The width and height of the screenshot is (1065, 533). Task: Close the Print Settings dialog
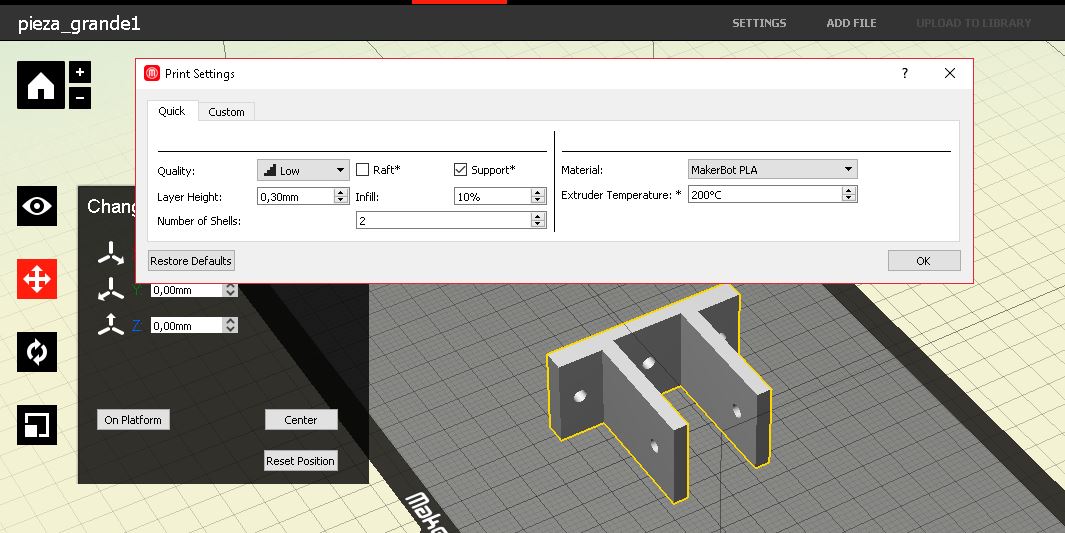coord(950,73)
